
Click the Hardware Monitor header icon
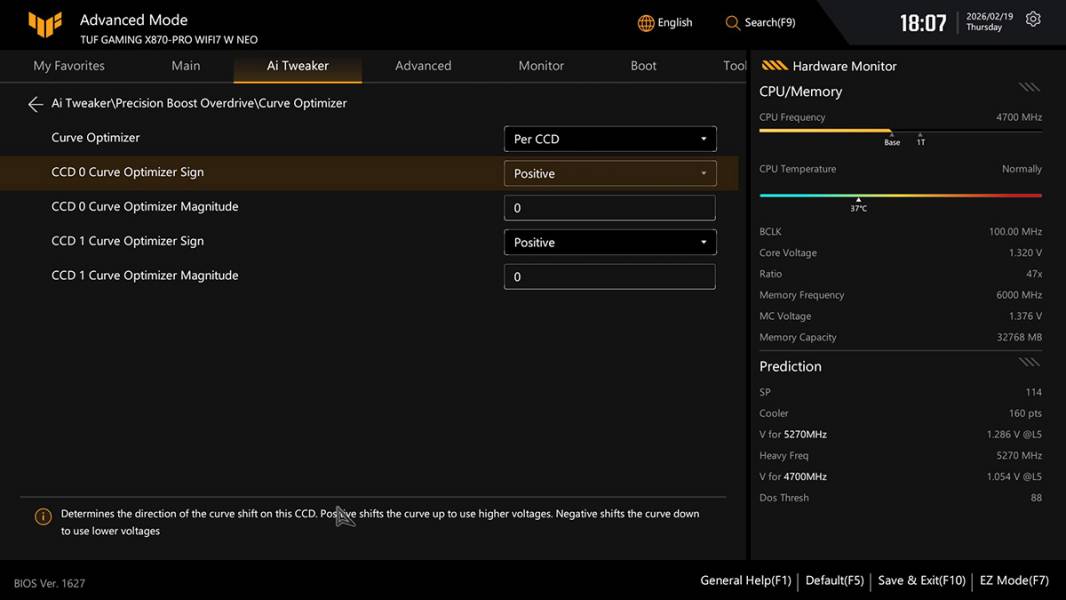click(x=774, y=66)
